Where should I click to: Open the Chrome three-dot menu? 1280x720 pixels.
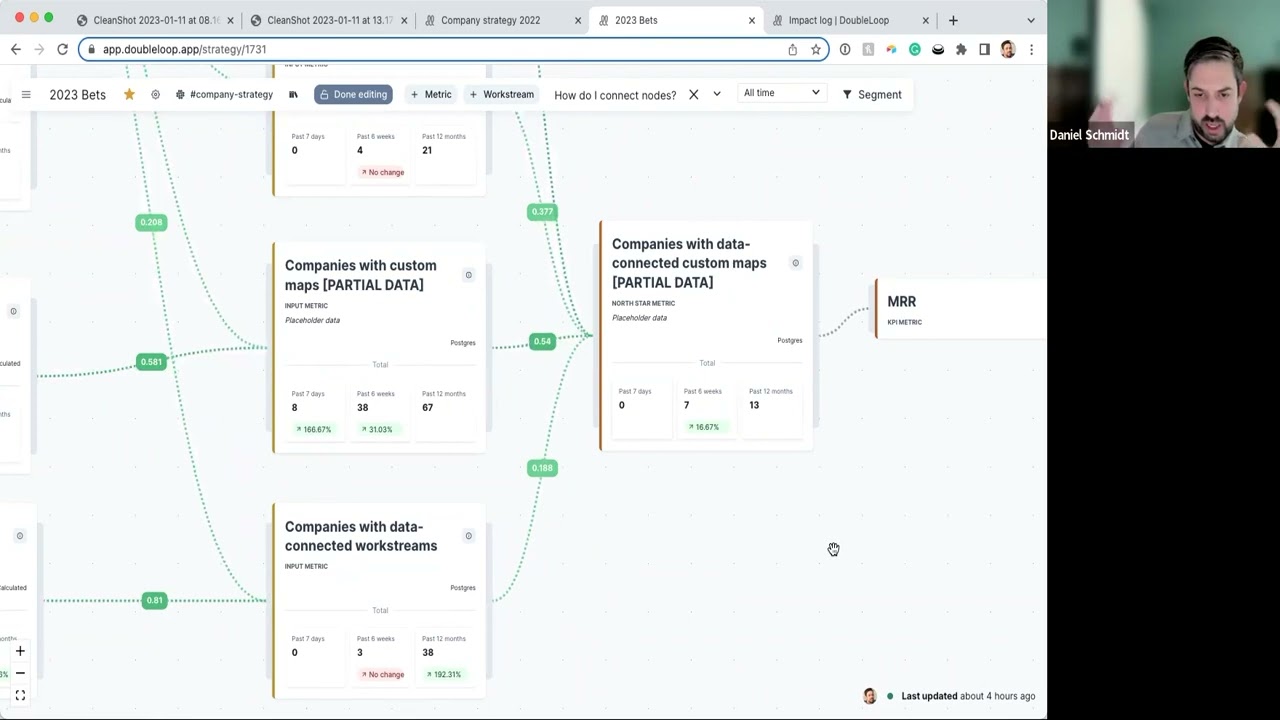[x=1031, y=49]
